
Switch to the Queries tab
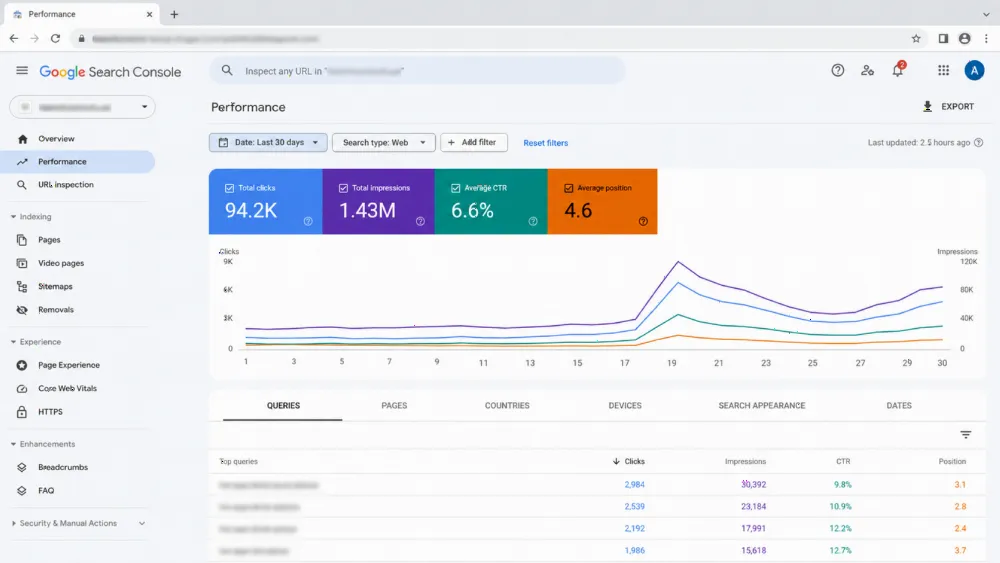tap(283, 406)
